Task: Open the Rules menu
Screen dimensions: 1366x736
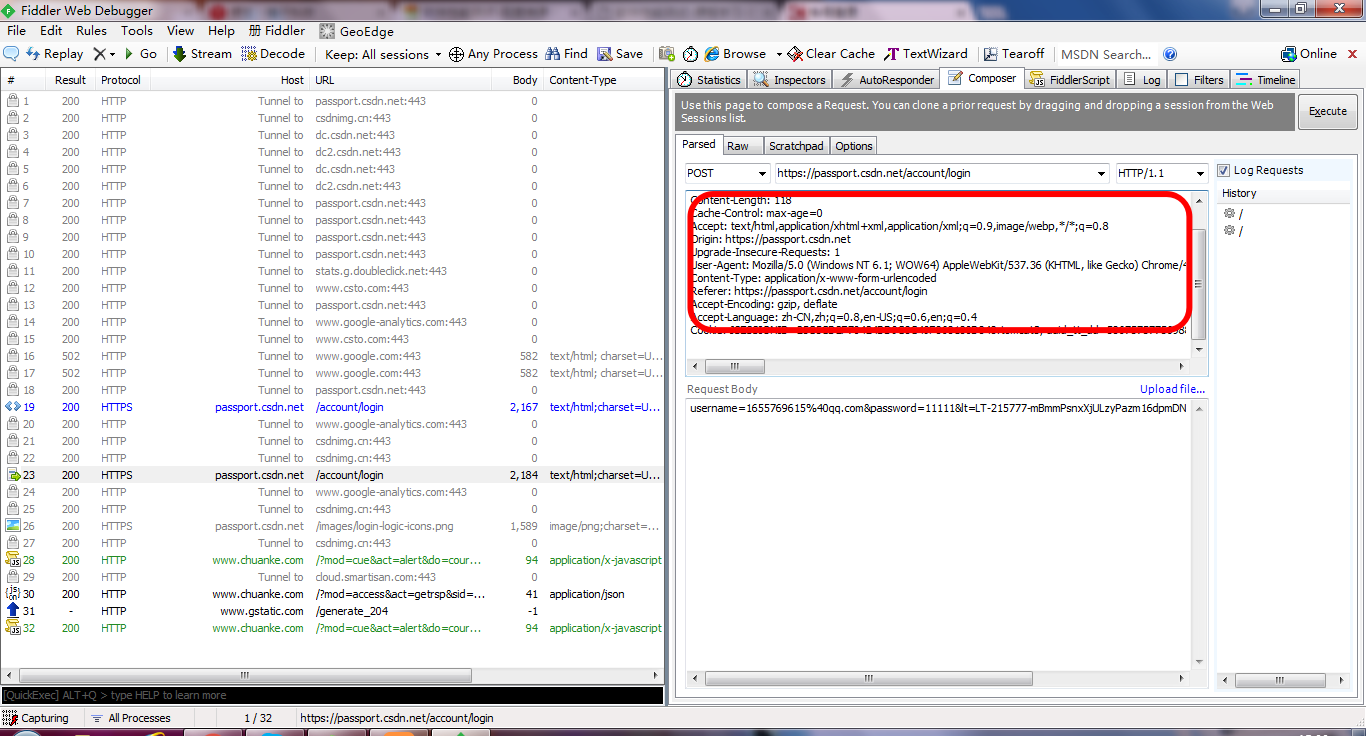Action: tap(91, 31)
